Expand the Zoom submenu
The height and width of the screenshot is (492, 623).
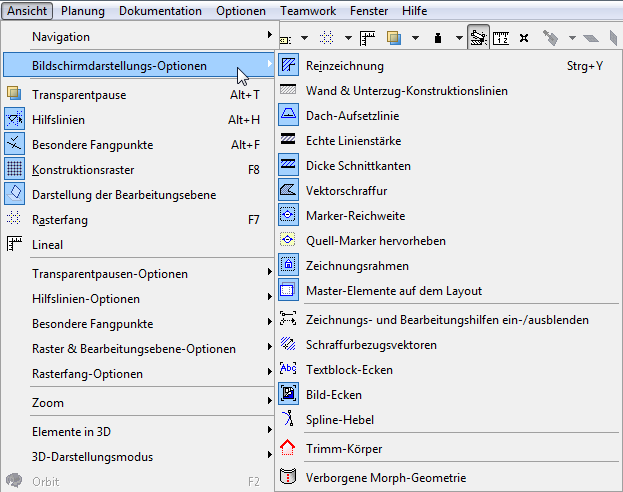[138, 403]
